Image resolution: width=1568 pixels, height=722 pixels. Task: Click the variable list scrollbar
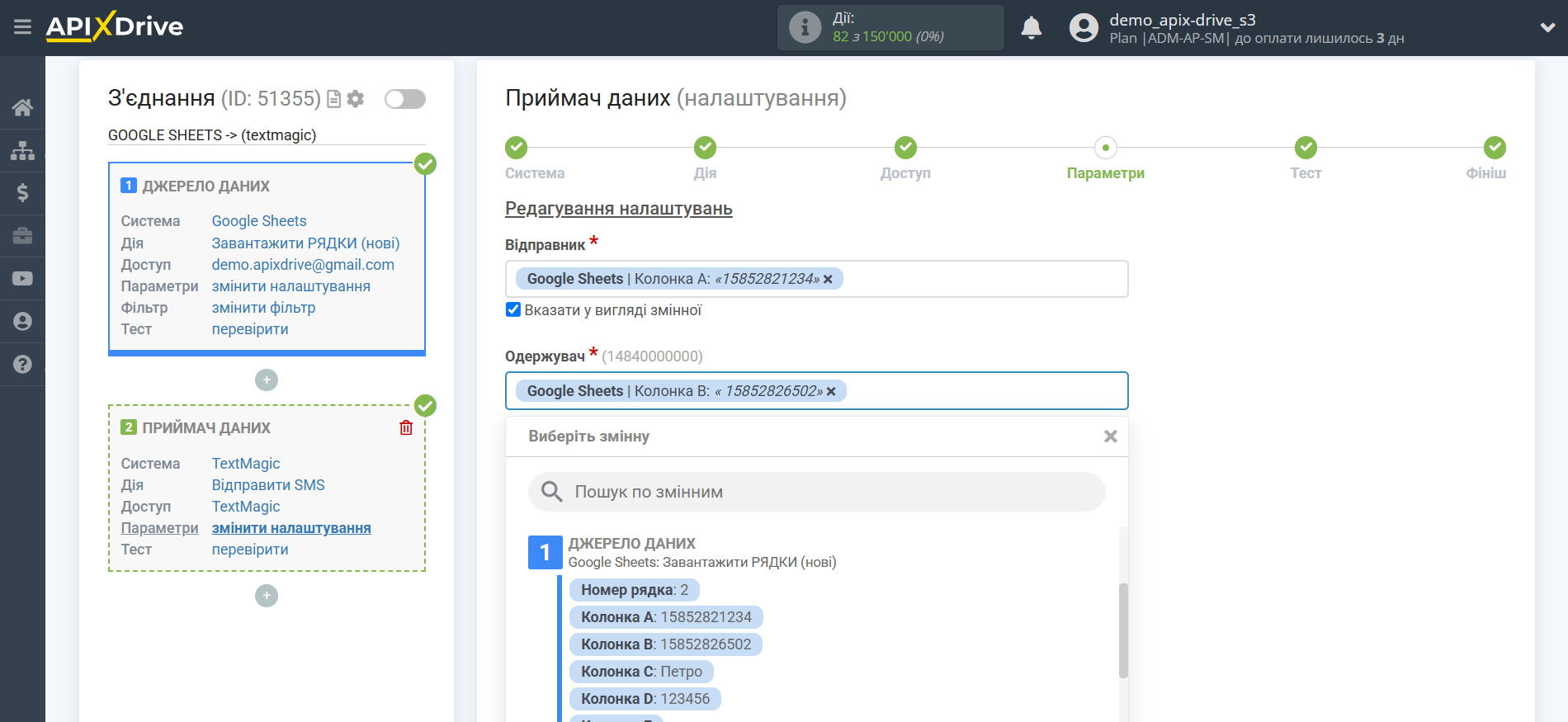coord(1123,630)
